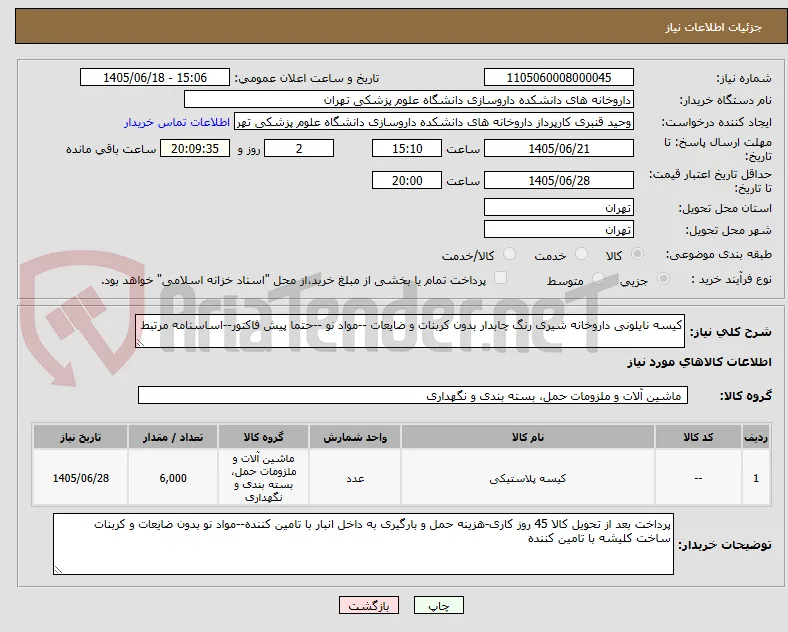The height and width of the screenshot is (632, 788).
Task: Click the resize handle of description box
Action: tap(141, 342)
